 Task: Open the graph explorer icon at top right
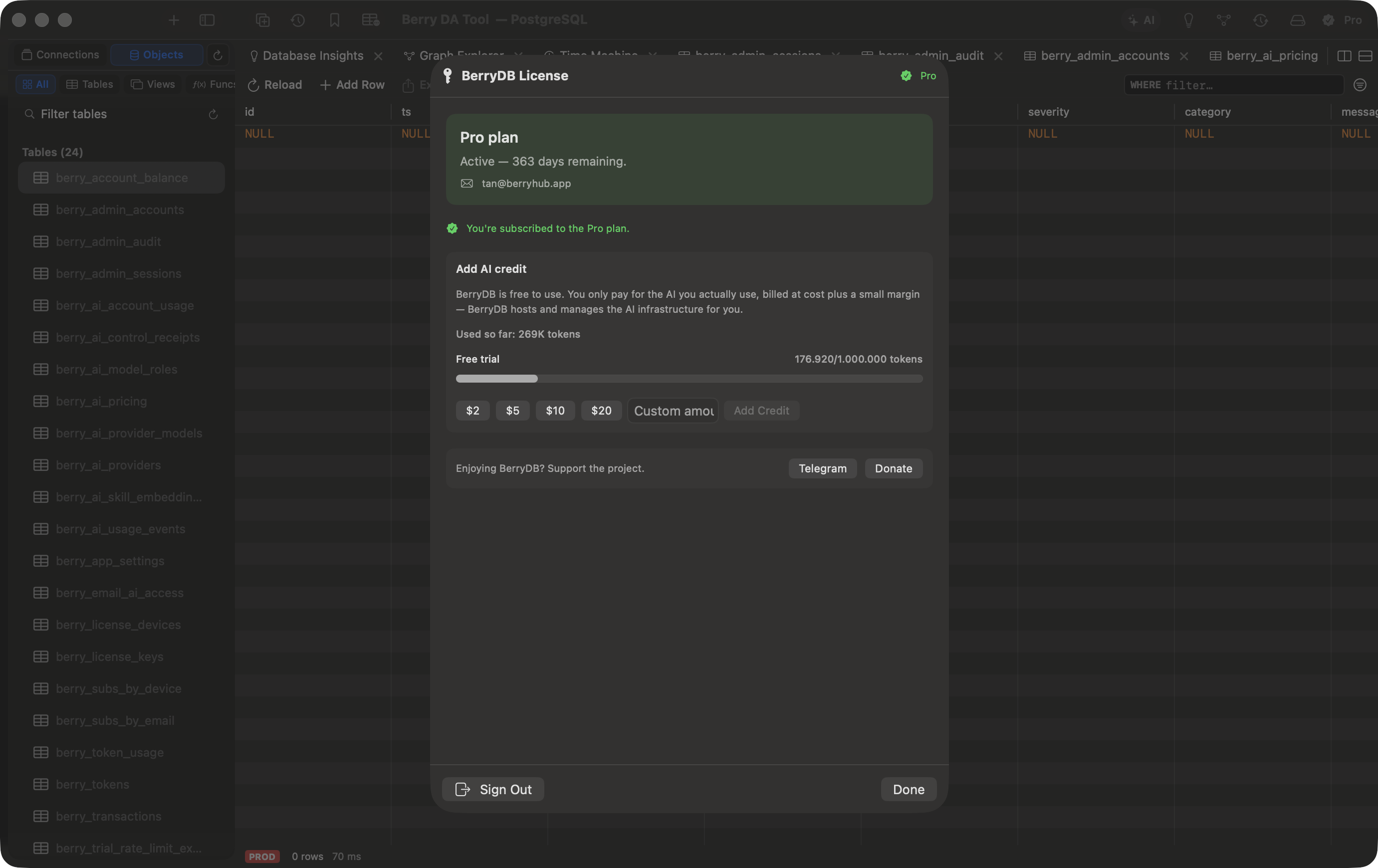1223,20
